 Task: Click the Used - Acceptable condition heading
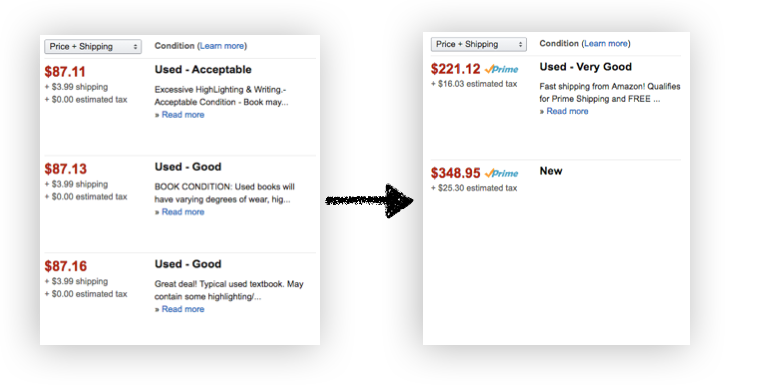[203, 70]
